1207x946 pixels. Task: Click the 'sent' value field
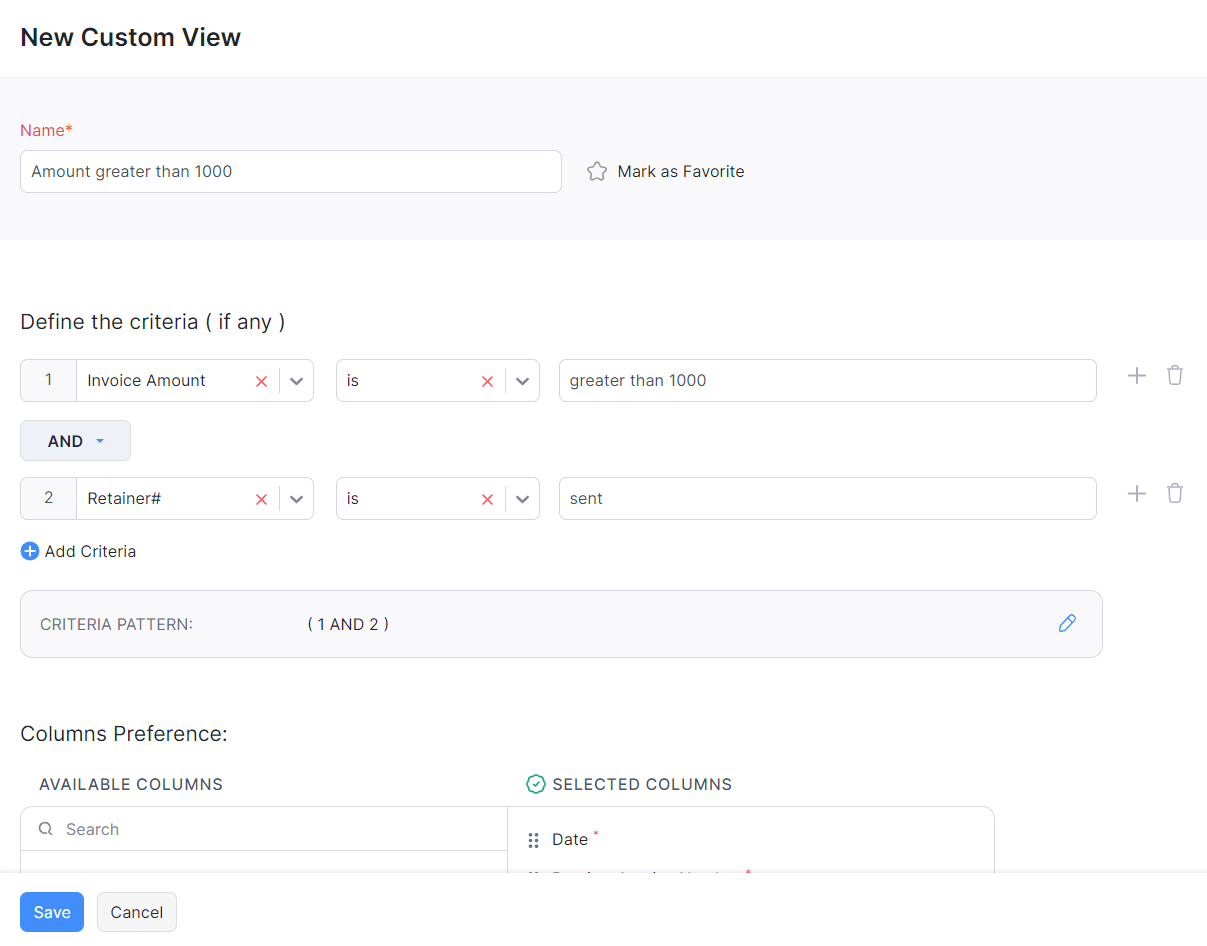pos(827,498)
